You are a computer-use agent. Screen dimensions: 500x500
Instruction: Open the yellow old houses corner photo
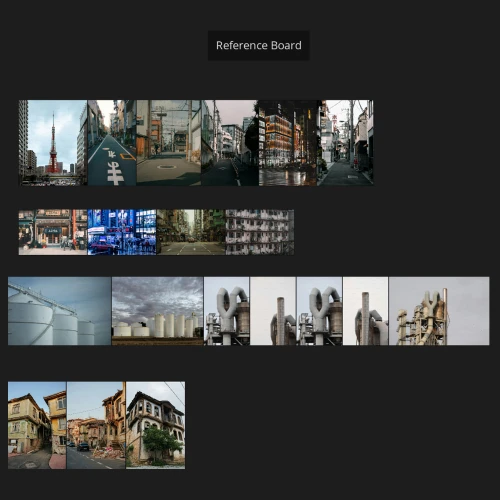click(37, 425)
